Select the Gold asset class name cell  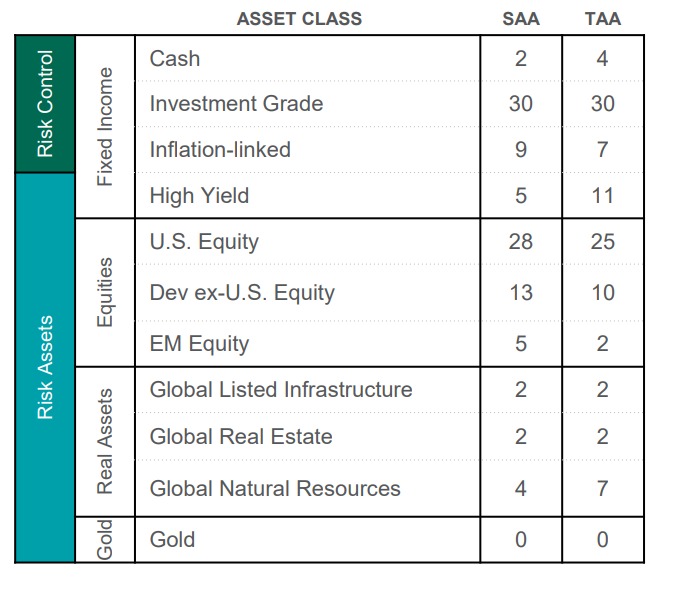(x=173, y=540)
